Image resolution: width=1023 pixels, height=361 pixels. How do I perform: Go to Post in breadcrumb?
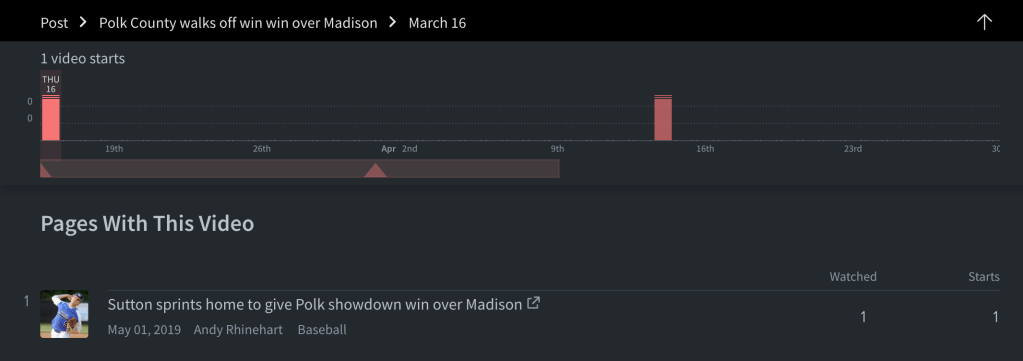pyautogui.click(x=54, y=23)
